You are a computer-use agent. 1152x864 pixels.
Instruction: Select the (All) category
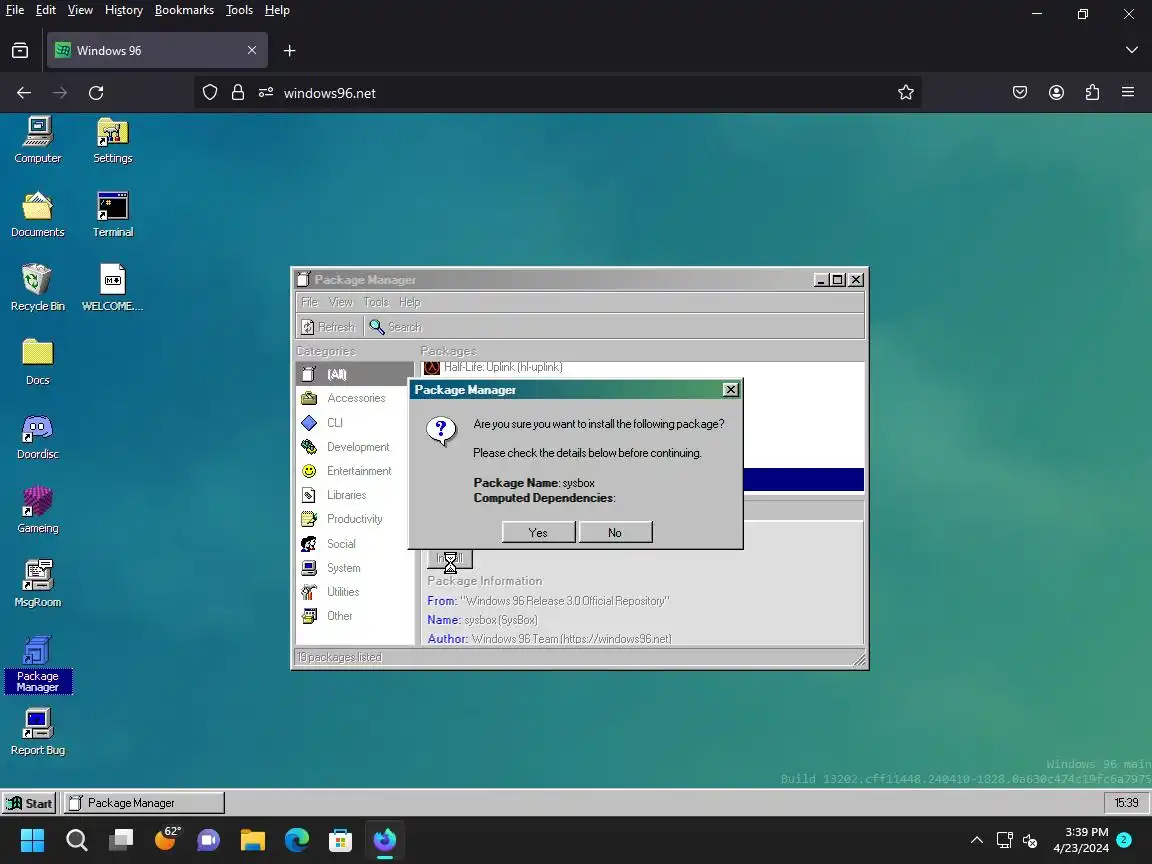(354, 374)
